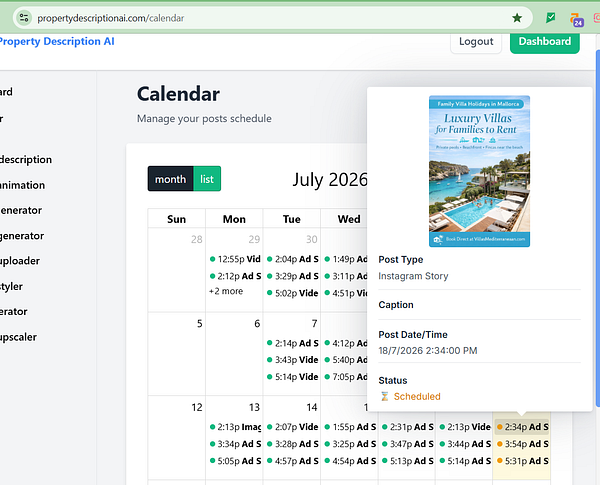
Task: Click the Mon column header
Action: click(234, 219)
